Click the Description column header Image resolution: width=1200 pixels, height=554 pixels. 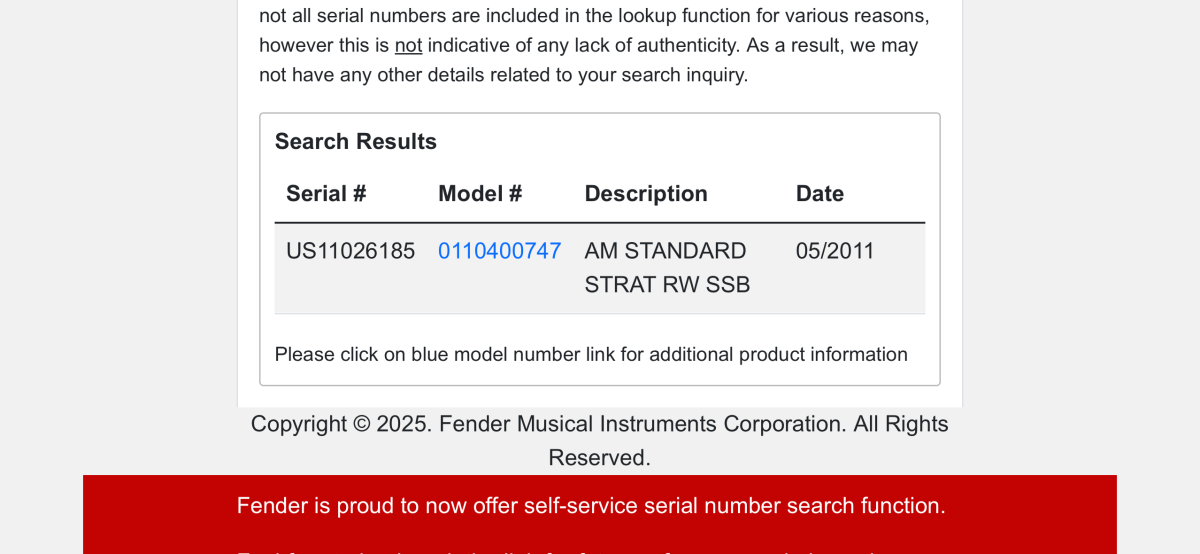click(646, 194)
